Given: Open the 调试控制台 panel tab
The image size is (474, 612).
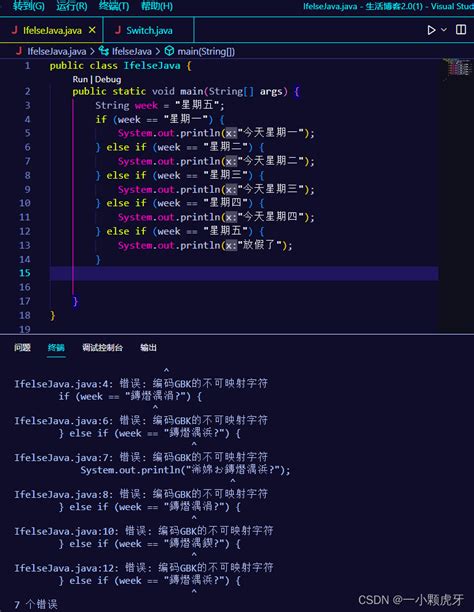Looking at the screenshot, I should [102, 347].
